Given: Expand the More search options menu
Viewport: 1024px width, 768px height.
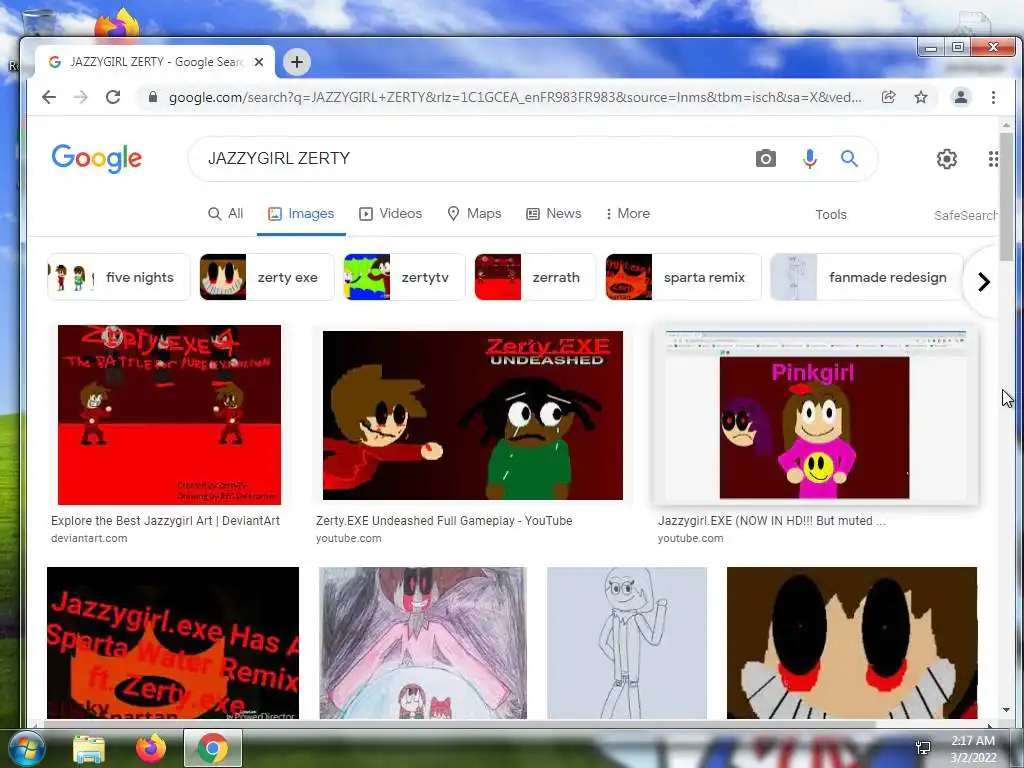Looking at the screenshot, I should [627, 214].
